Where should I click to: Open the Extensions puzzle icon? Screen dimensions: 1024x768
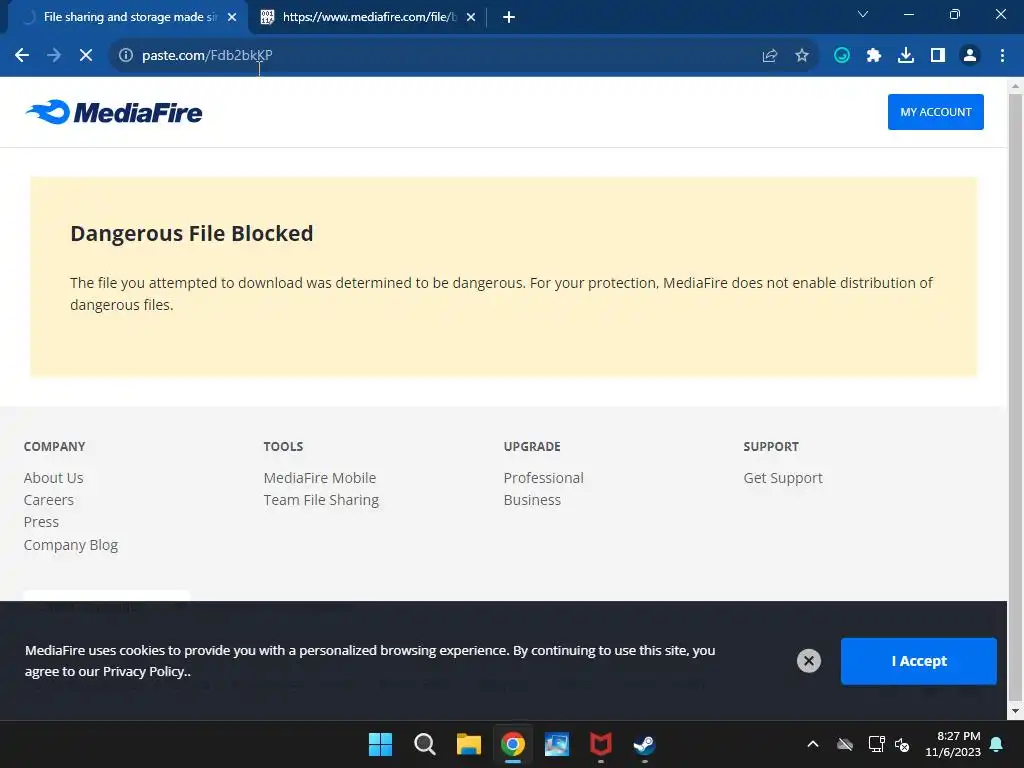pos(874,56)
